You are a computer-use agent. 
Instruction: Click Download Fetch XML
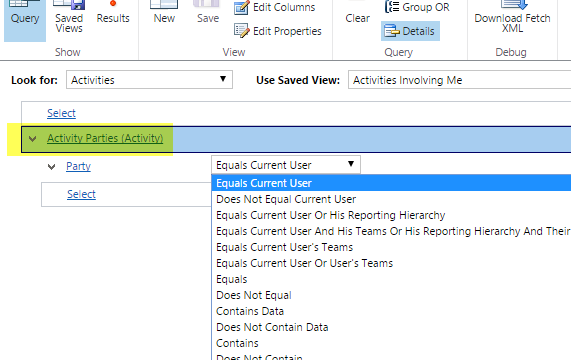tap(512, 18)
